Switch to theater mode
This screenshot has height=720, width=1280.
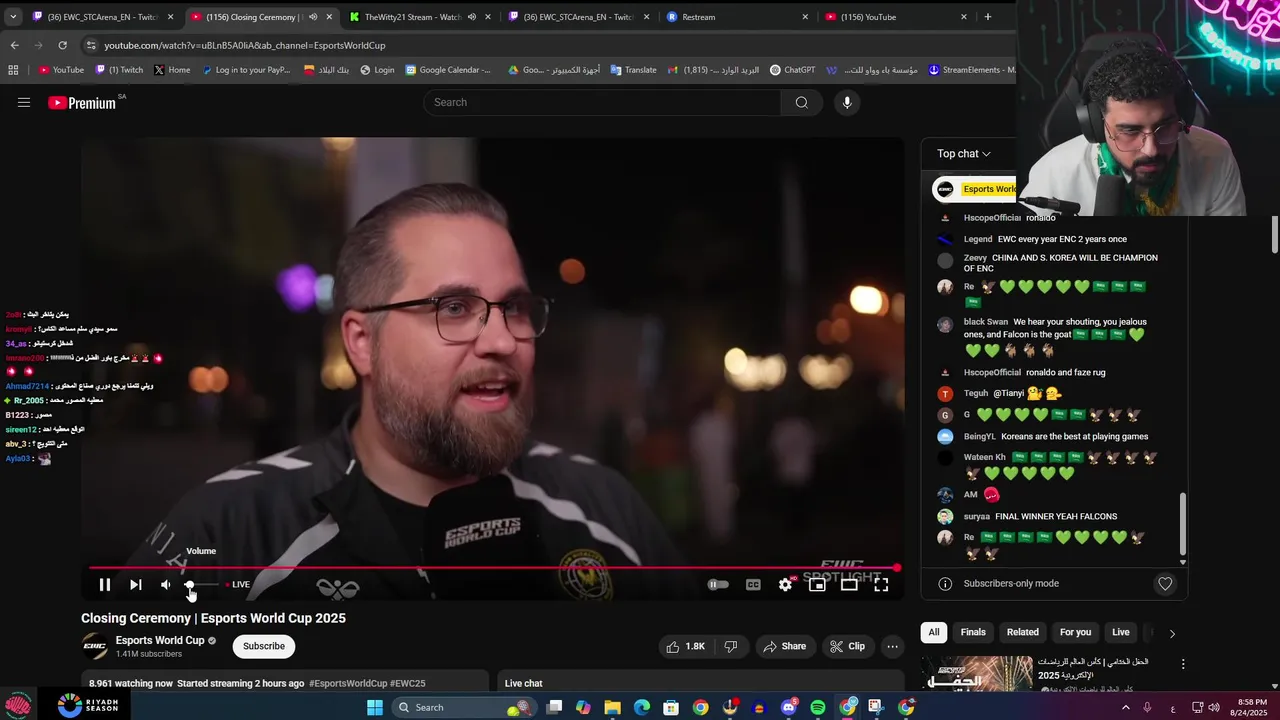849,585
